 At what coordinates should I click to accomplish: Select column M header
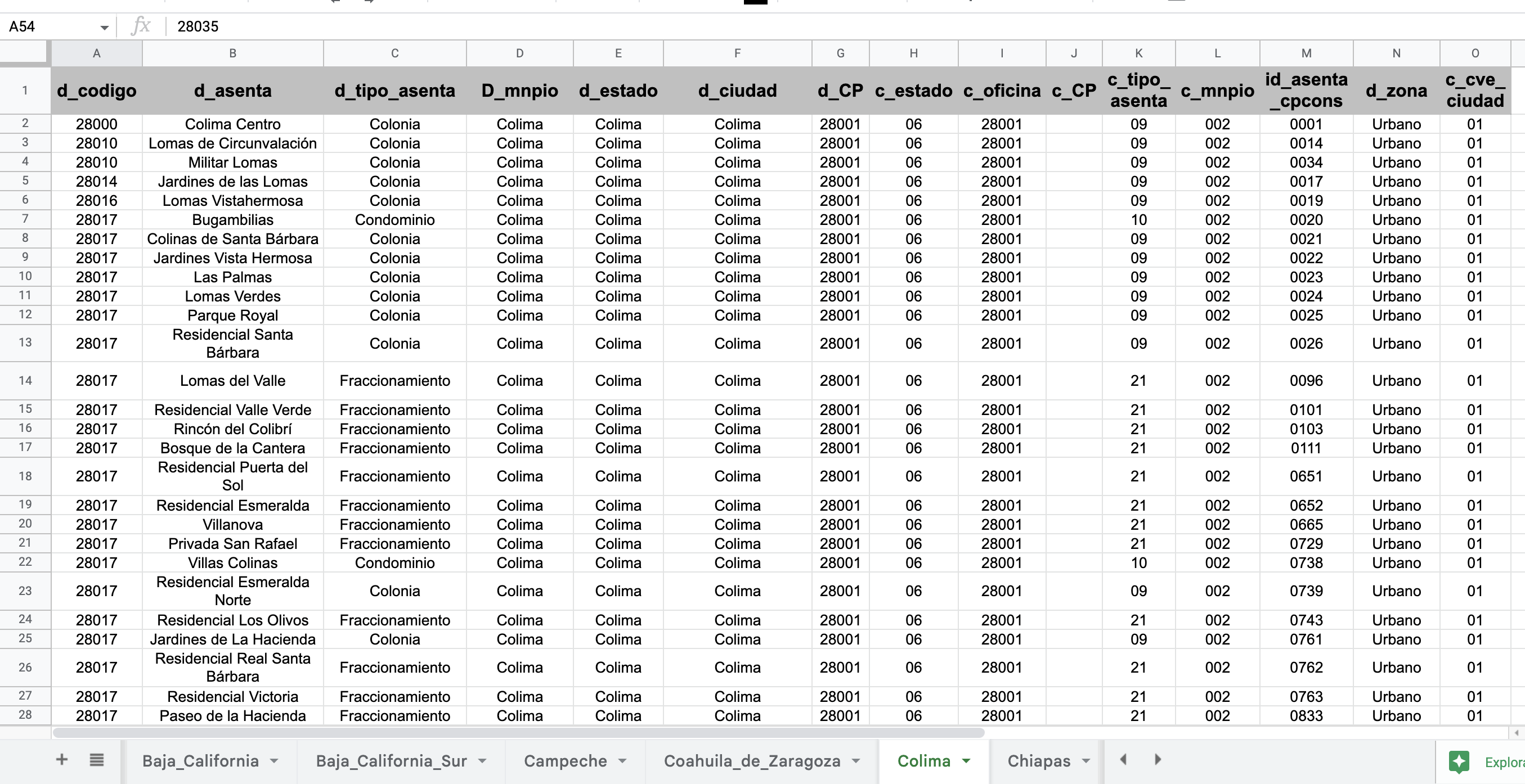pos(1306,53)
